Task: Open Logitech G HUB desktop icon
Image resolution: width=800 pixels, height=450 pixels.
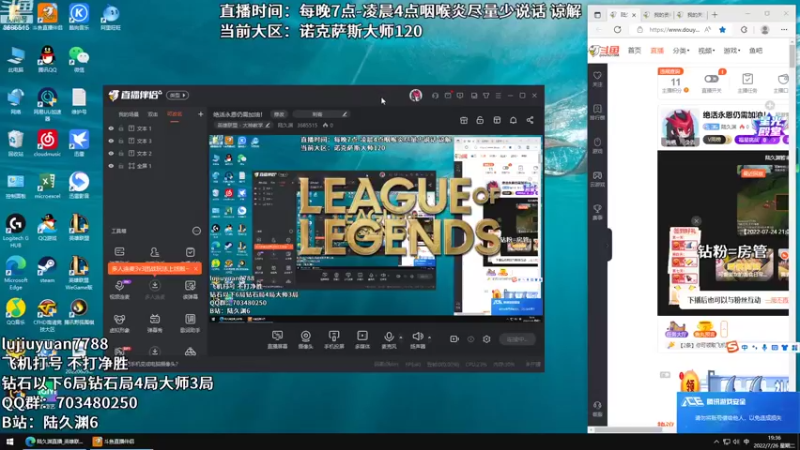Action: pos(15,231)
